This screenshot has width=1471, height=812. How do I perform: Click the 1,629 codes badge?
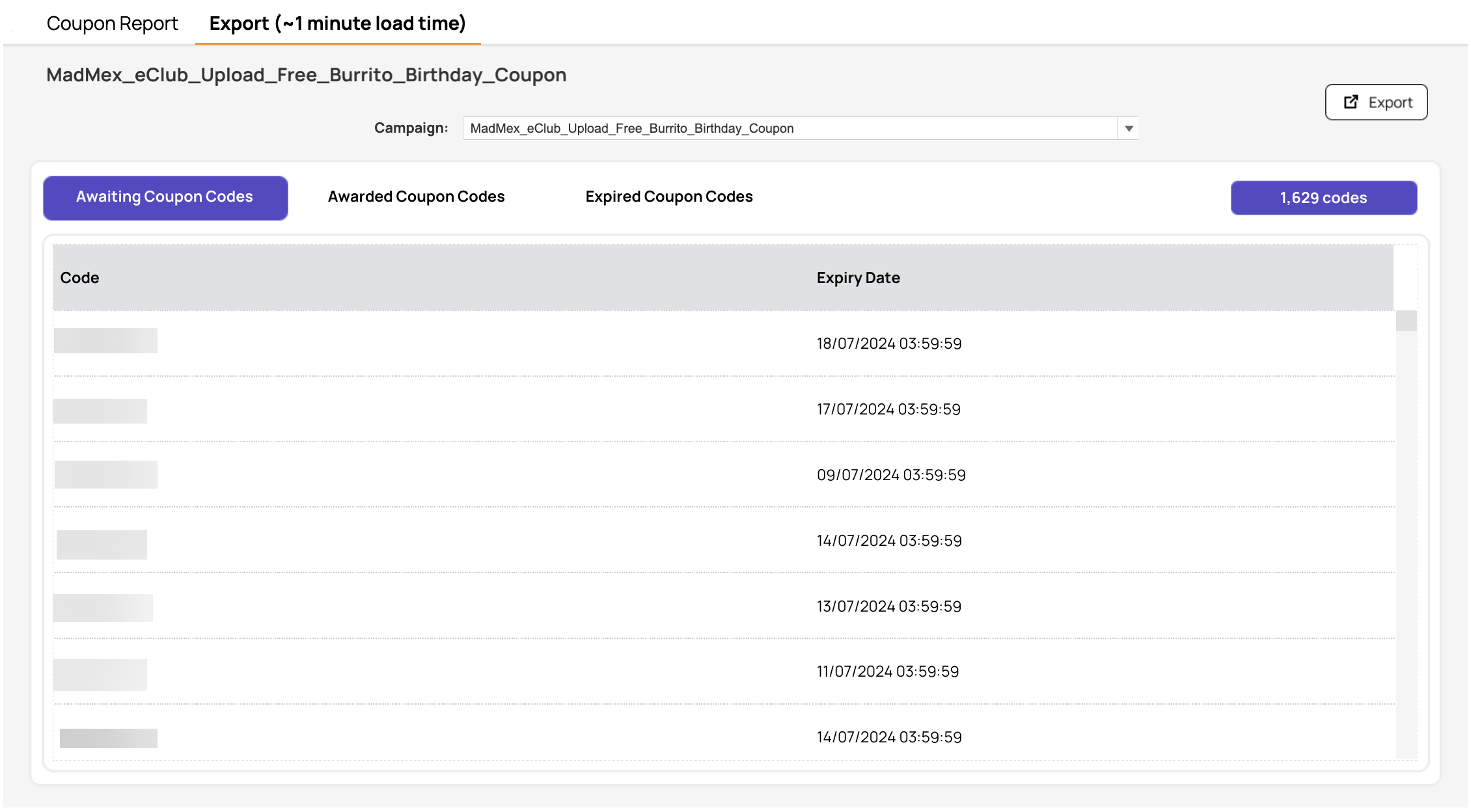(x=1323, y=198)
